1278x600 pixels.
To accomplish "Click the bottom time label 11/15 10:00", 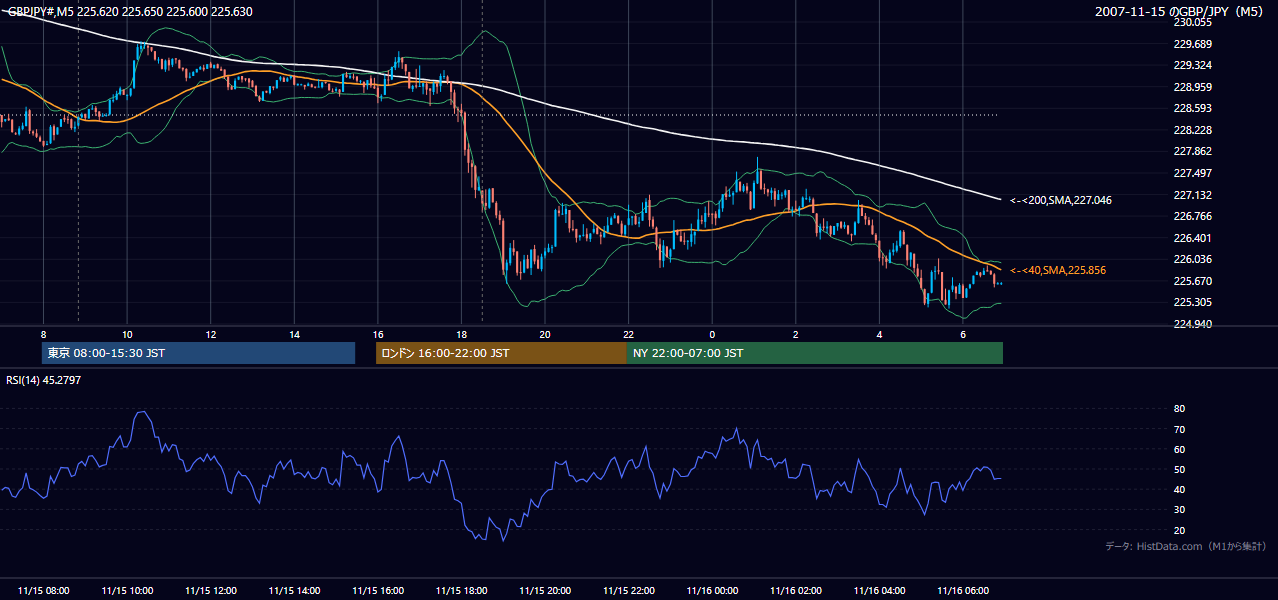I will pos(128,591).
